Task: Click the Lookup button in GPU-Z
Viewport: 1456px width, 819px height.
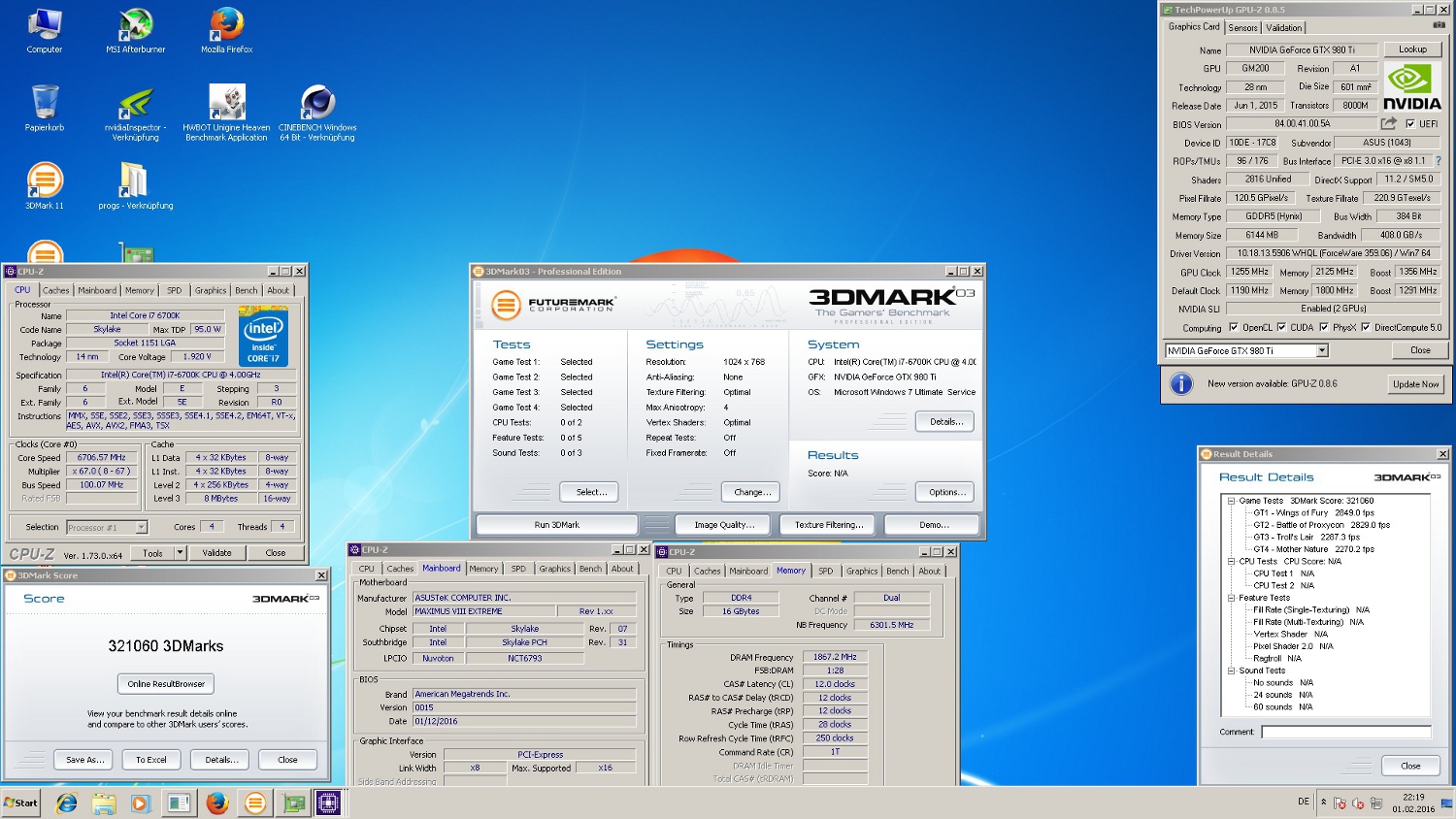Action: [x=1412, y=49]
